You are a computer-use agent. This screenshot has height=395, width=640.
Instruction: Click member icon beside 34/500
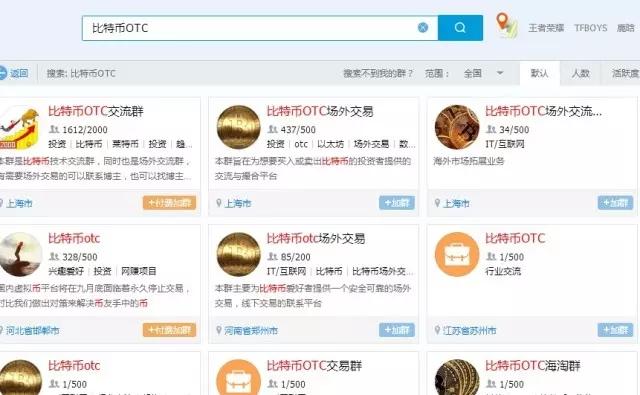491,129
